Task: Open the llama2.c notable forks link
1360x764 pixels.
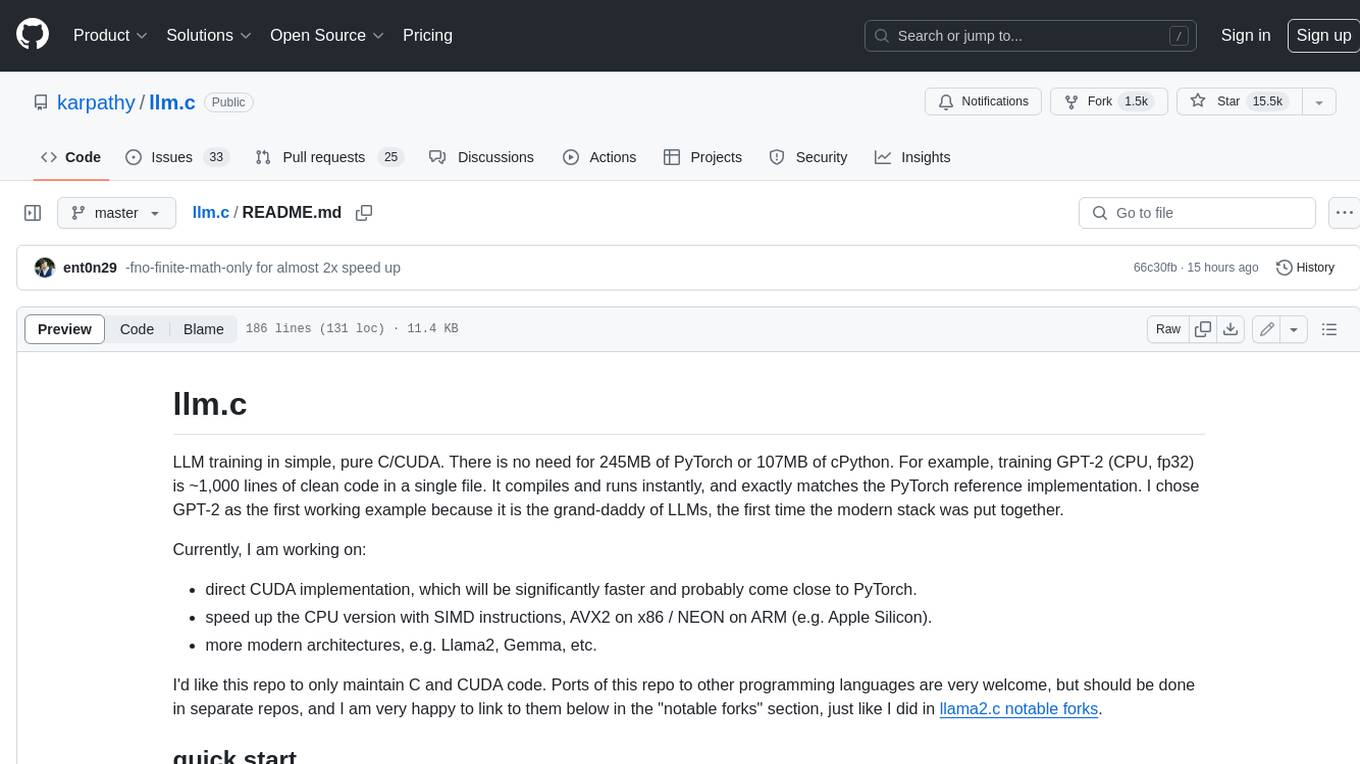Action: click(1019, 709)
